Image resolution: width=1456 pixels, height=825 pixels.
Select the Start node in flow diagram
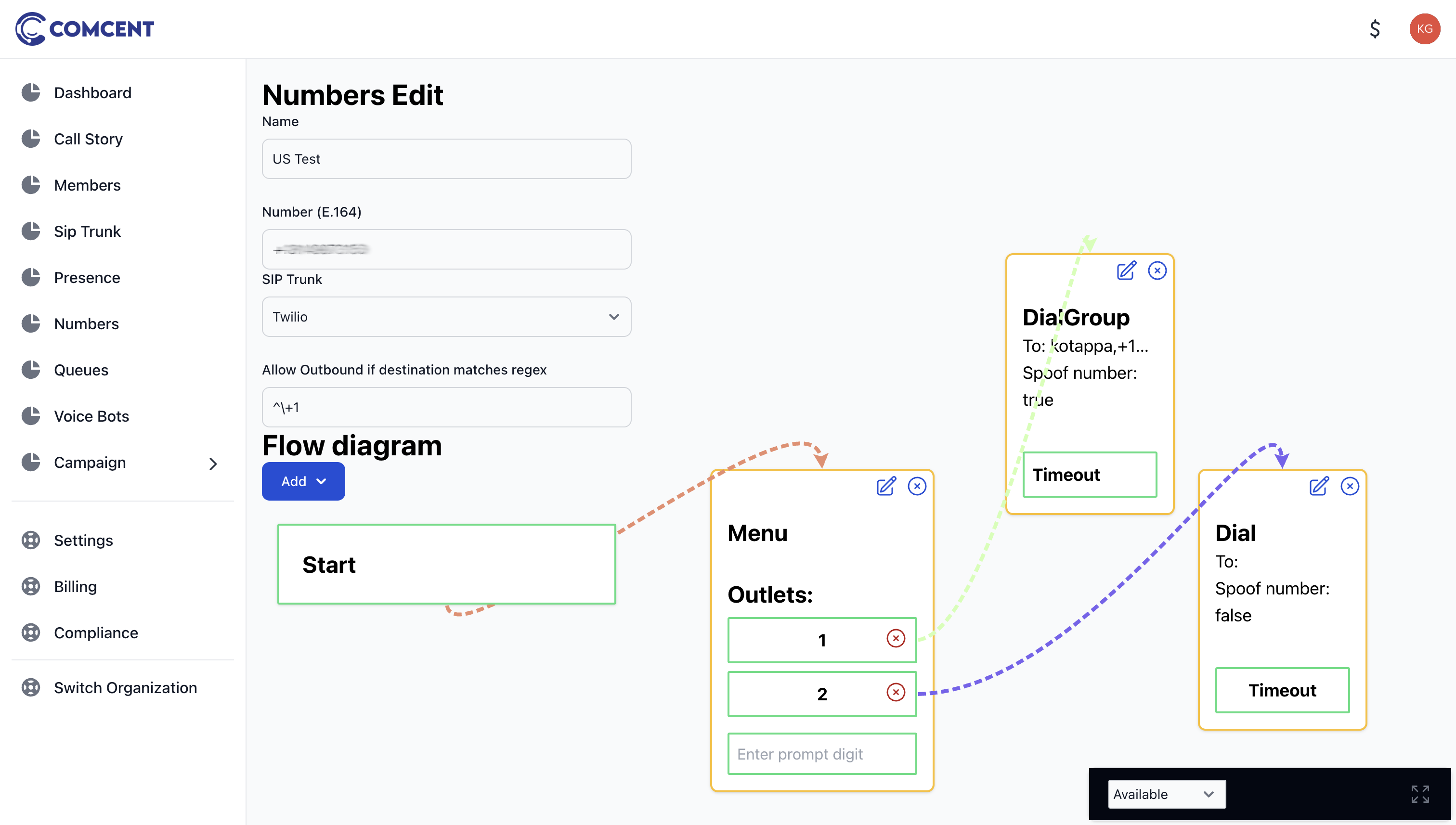(447, 564)
